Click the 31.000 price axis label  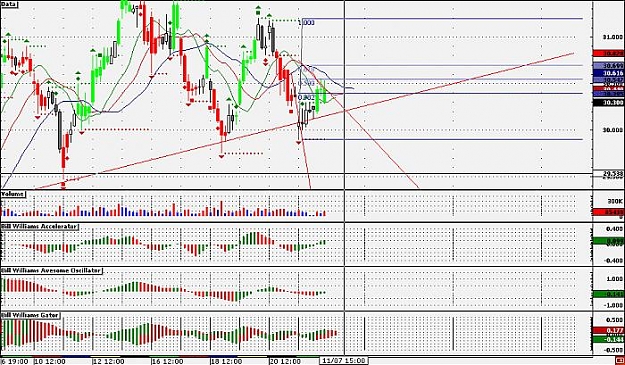613,37
